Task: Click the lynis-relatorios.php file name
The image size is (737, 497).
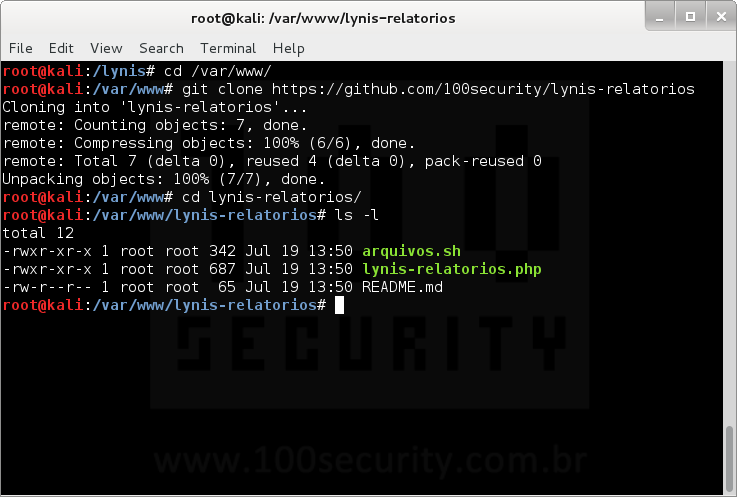Action: click(452, 269)
